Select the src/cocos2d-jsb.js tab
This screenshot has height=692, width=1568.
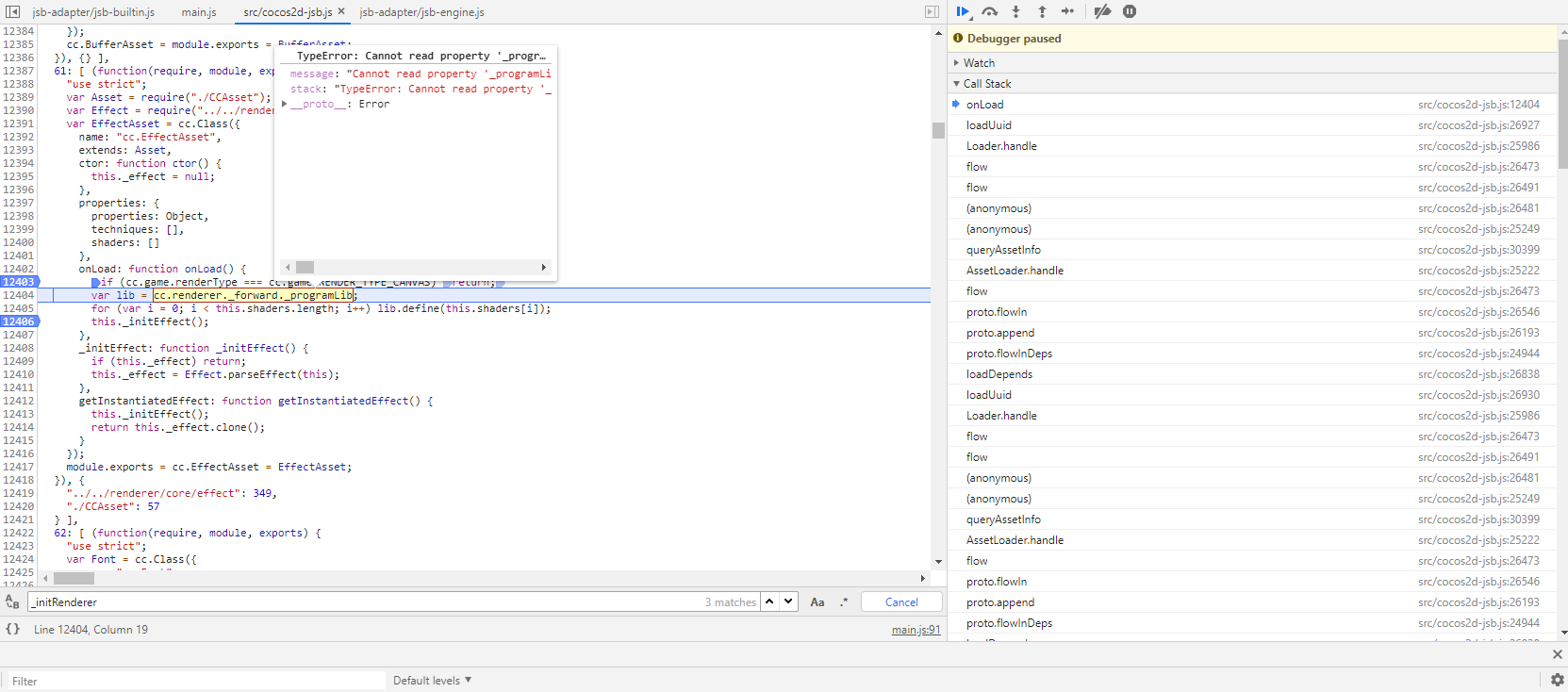coord(288,12)
